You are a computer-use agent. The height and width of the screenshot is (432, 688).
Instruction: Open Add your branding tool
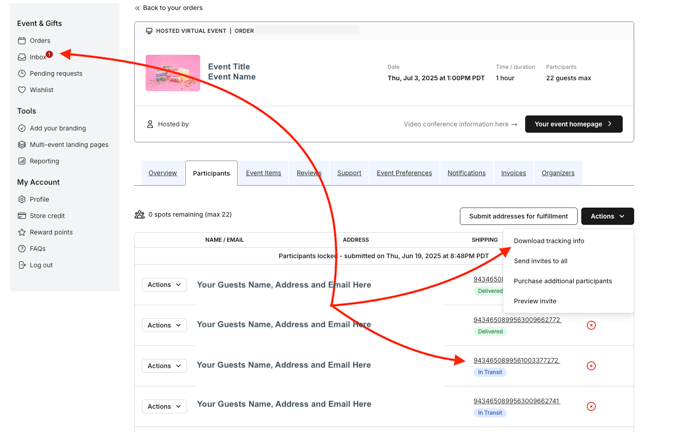click(x=52, y=128)
